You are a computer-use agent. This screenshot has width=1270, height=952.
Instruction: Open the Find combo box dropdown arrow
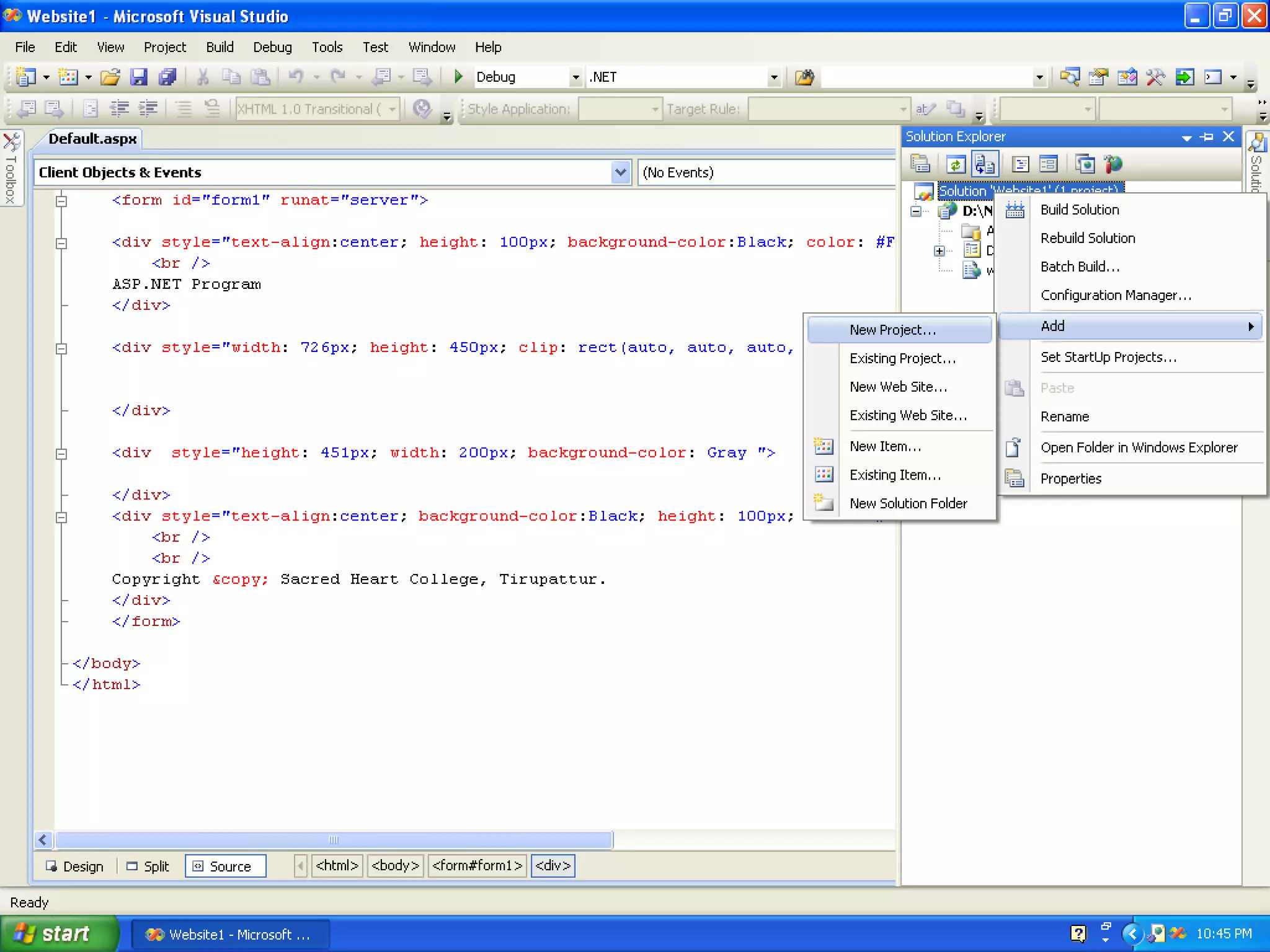tap(1039, 77)
